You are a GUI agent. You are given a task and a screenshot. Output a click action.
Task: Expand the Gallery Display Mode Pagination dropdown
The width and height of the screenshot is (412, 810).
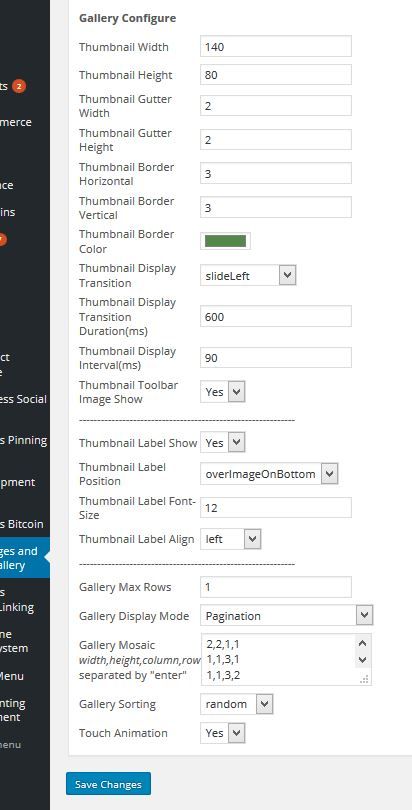coord(287,616)
